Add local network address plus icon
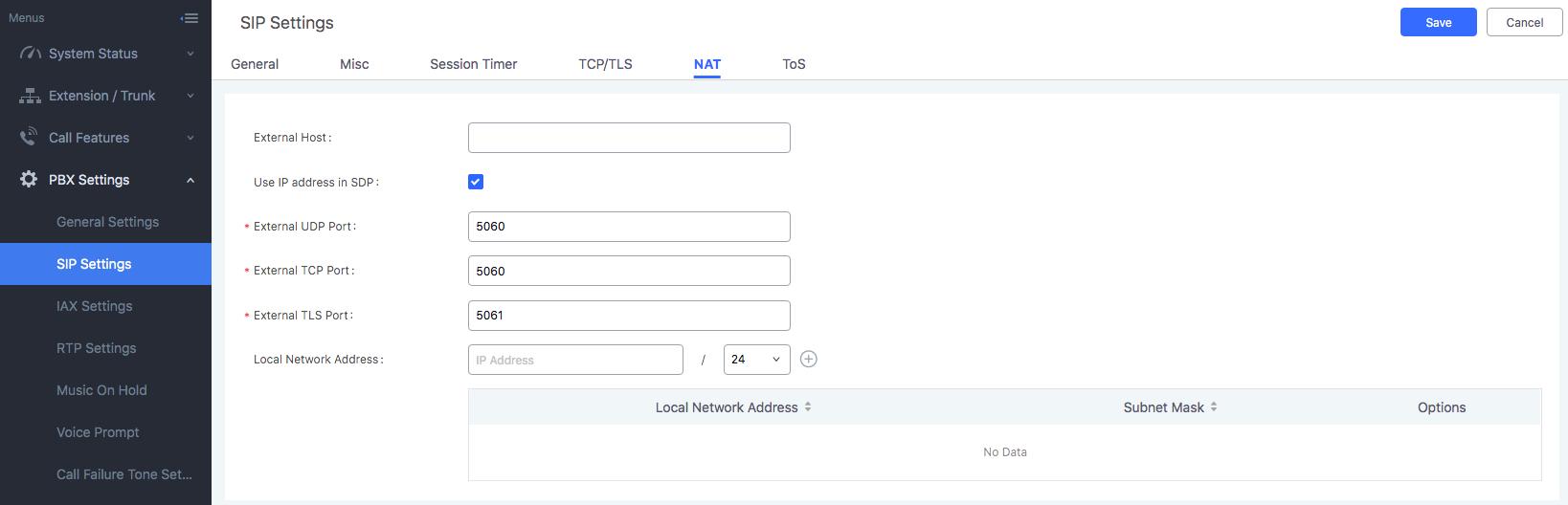 [x=809, y=360]
